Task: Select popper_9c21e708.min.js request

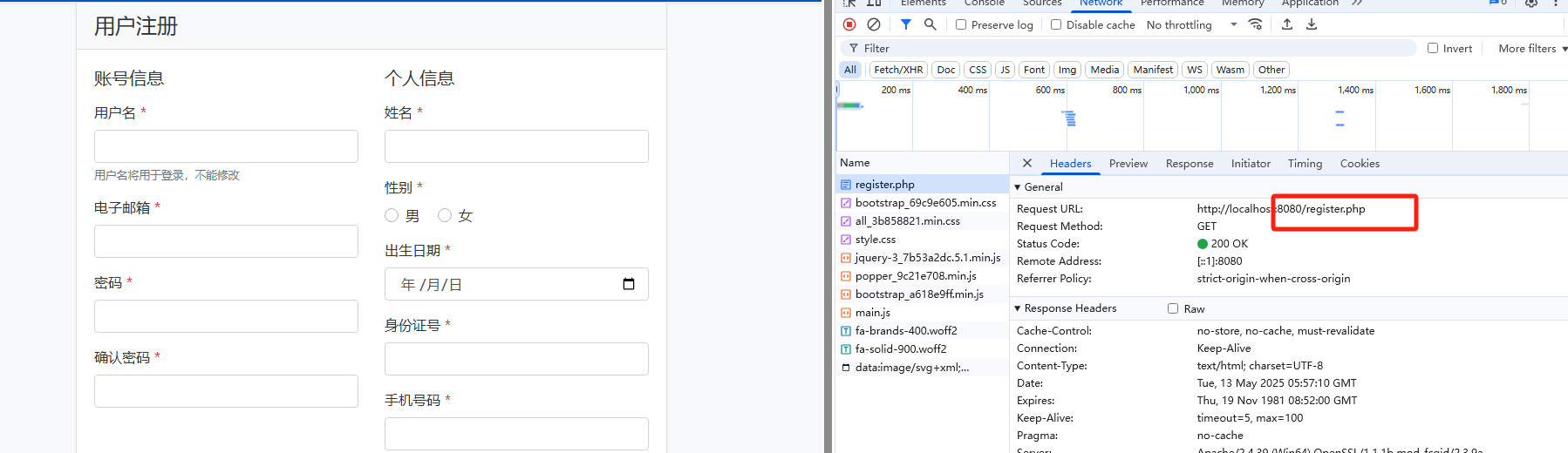Action: coord(922,275)
